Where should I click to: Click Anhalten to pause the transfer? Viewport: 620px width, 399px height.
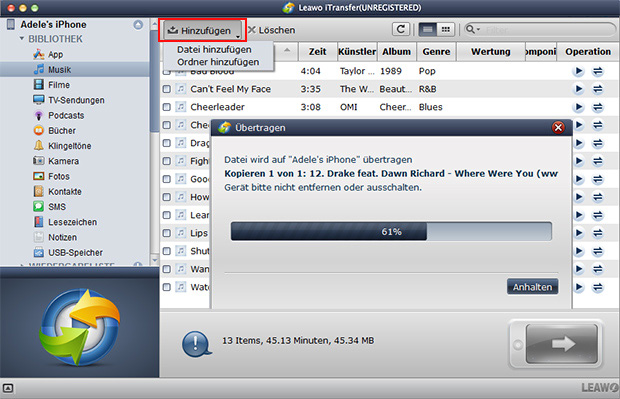pyautogui.click(x=532, y=287)
